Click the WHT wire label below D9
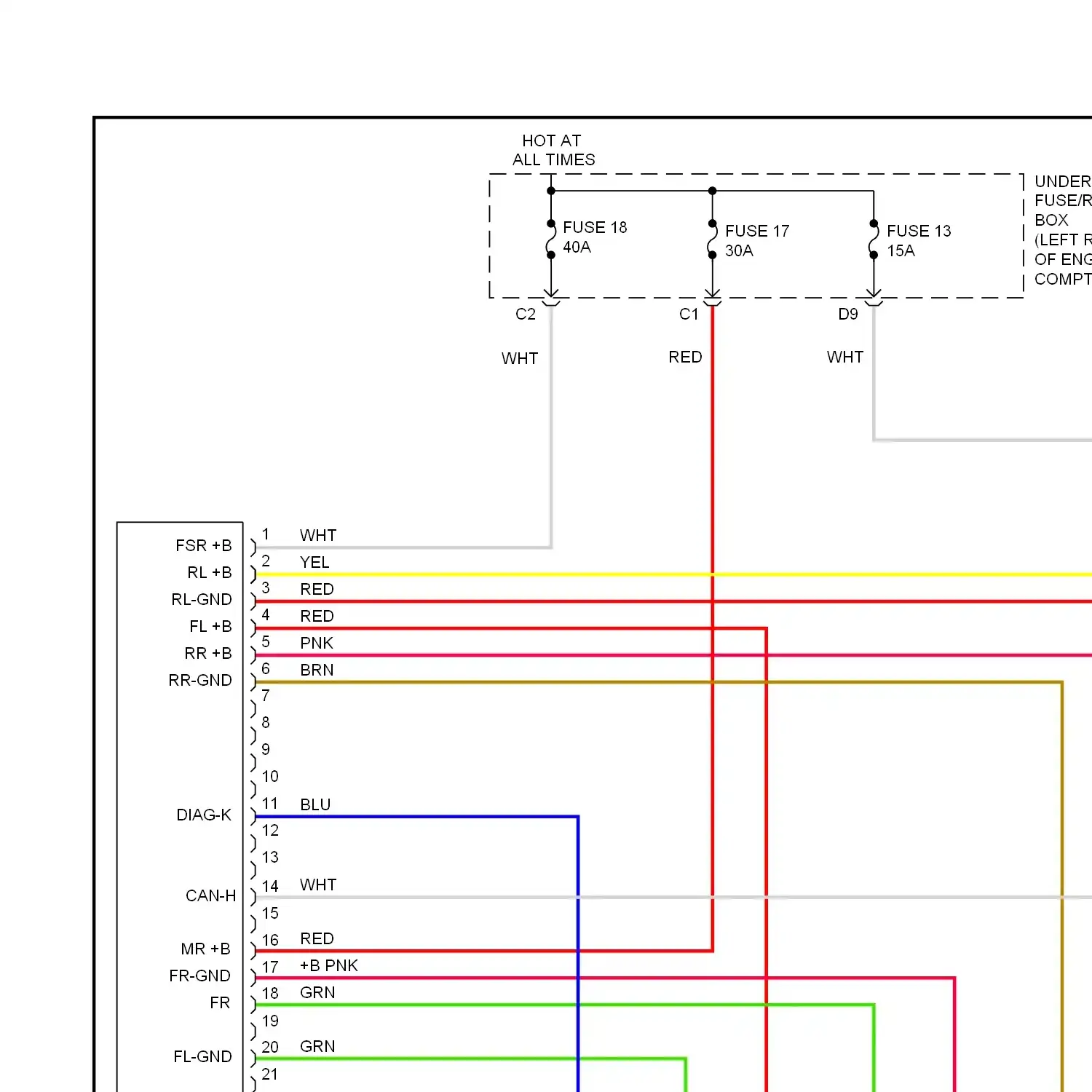Screen dimensions: 1092x1092 tap(845, 357)
